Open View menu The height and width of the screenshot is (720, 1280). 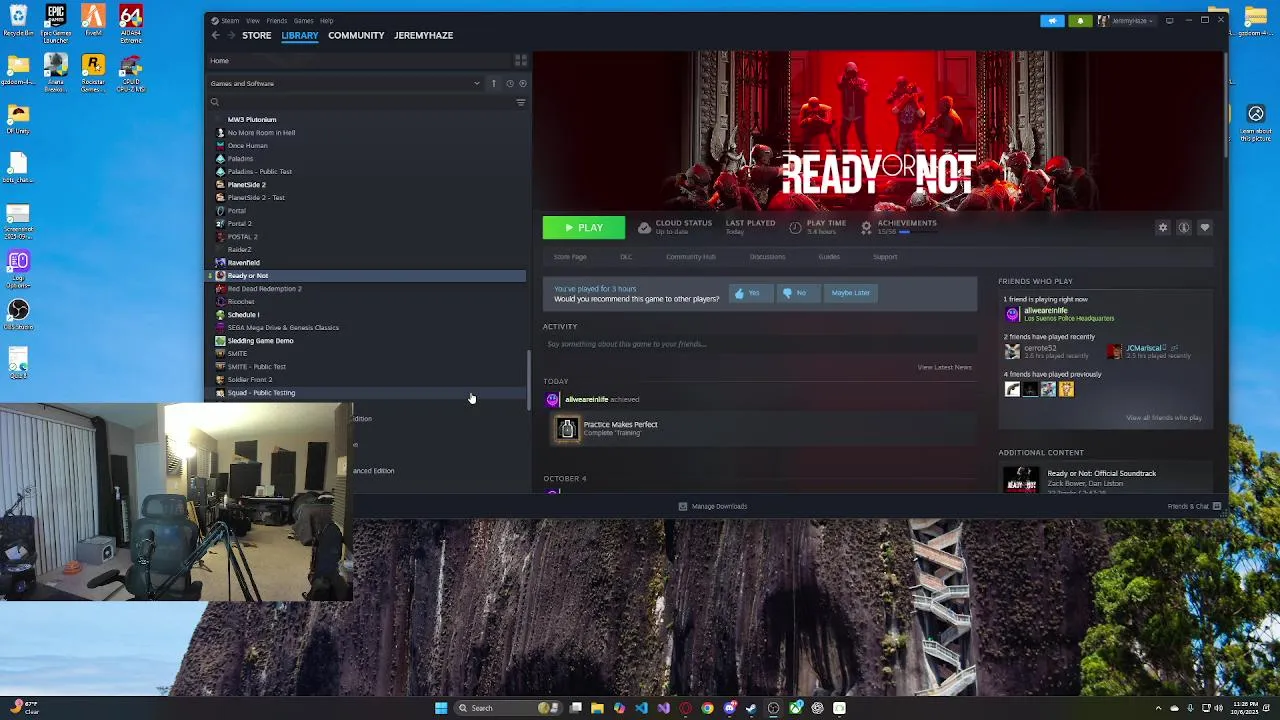click(253, 20)
